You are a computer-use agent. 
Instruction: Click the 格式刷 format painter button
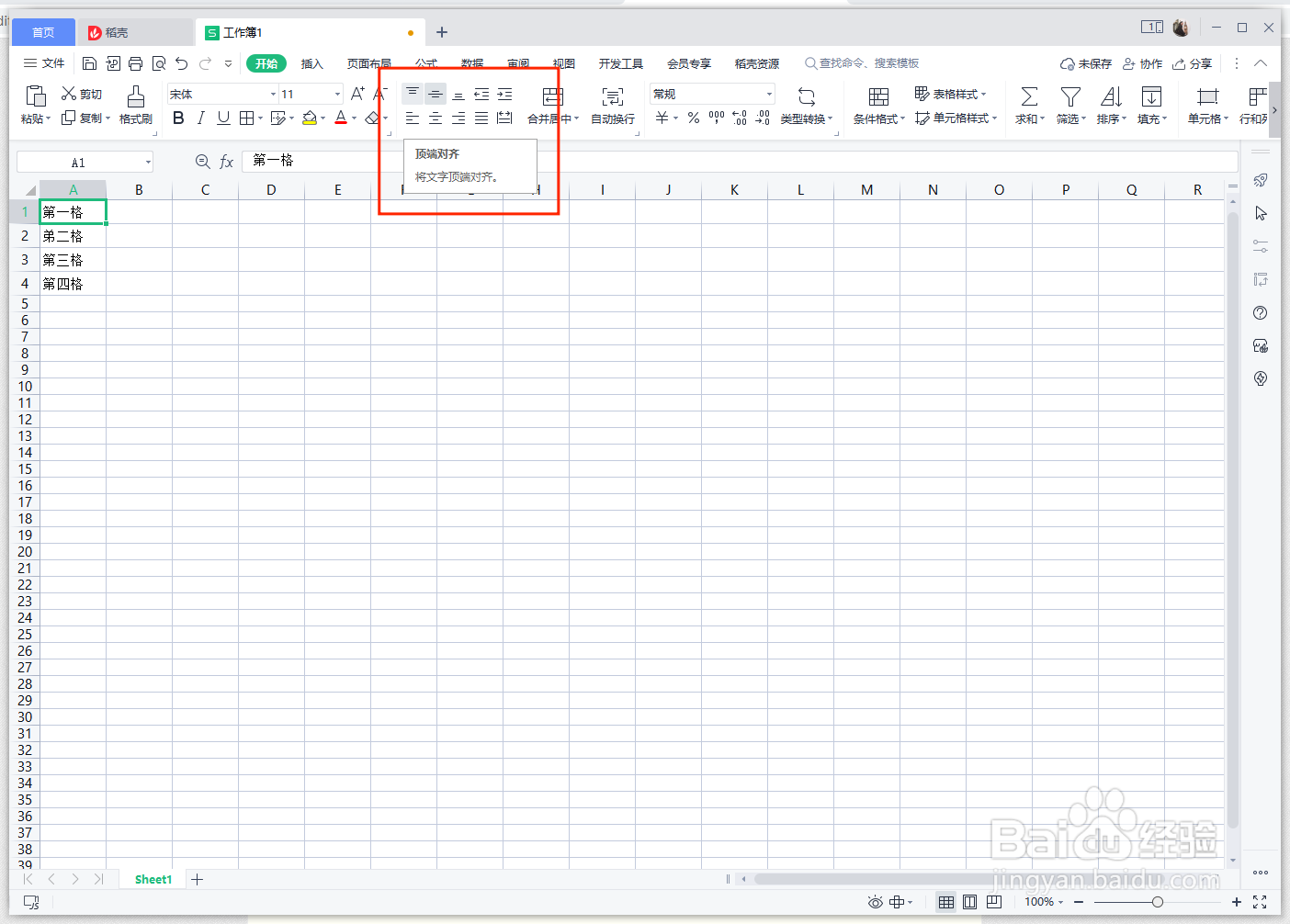tap(136, 107)
